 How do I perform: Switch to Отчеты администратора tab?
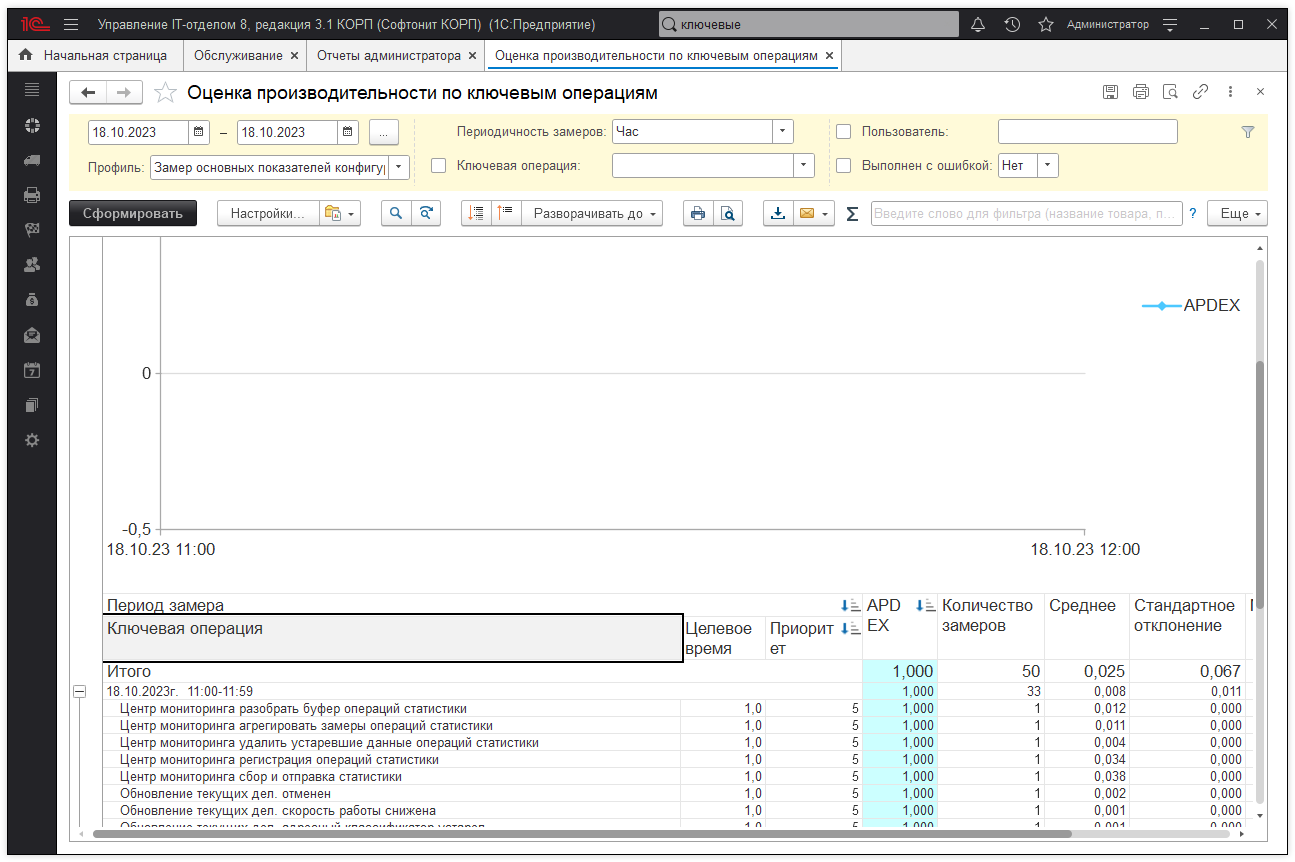[388, 56]
